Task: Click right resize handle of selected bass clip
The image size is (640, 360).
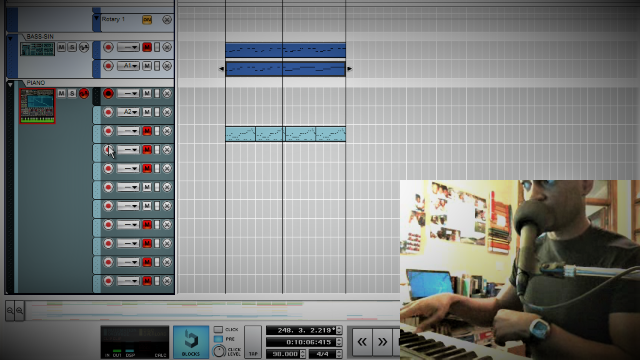Action: 349,69
